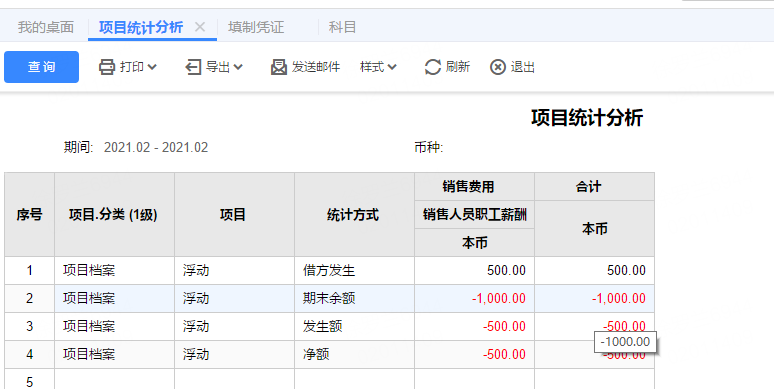
Task: Select the 借方发生 cell in row 1
Action: pos(354,271)
